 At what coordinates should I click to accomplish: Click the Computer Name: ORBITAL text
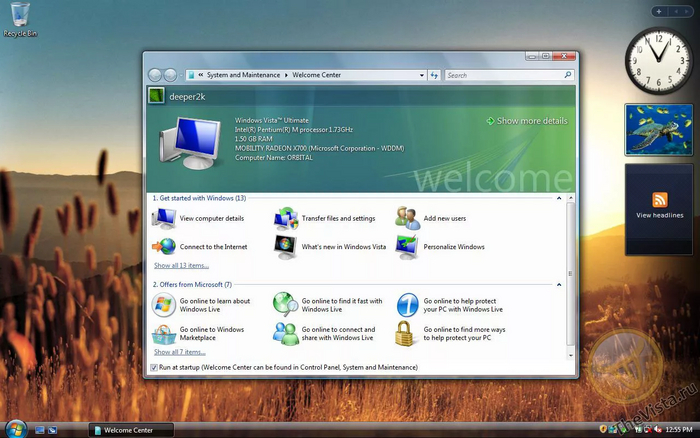click(x=274, y=158)
